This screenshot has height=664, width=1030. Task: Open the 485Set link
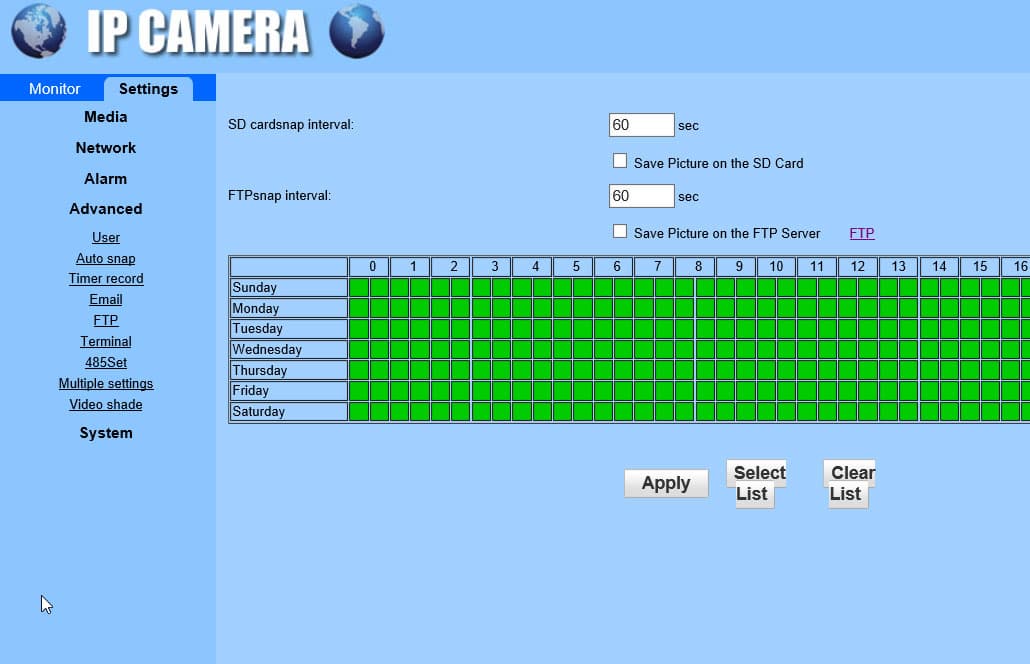(106, 363)
